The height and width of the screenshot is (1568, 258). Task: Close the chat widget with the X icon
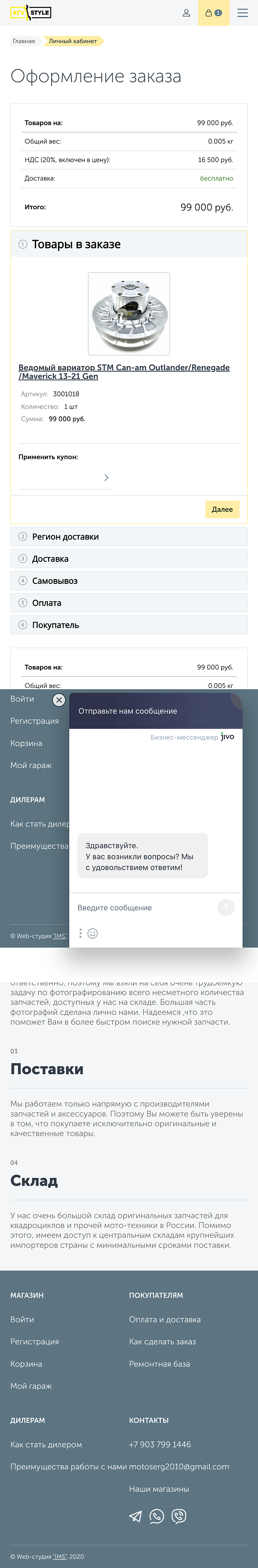click(59, 700)
